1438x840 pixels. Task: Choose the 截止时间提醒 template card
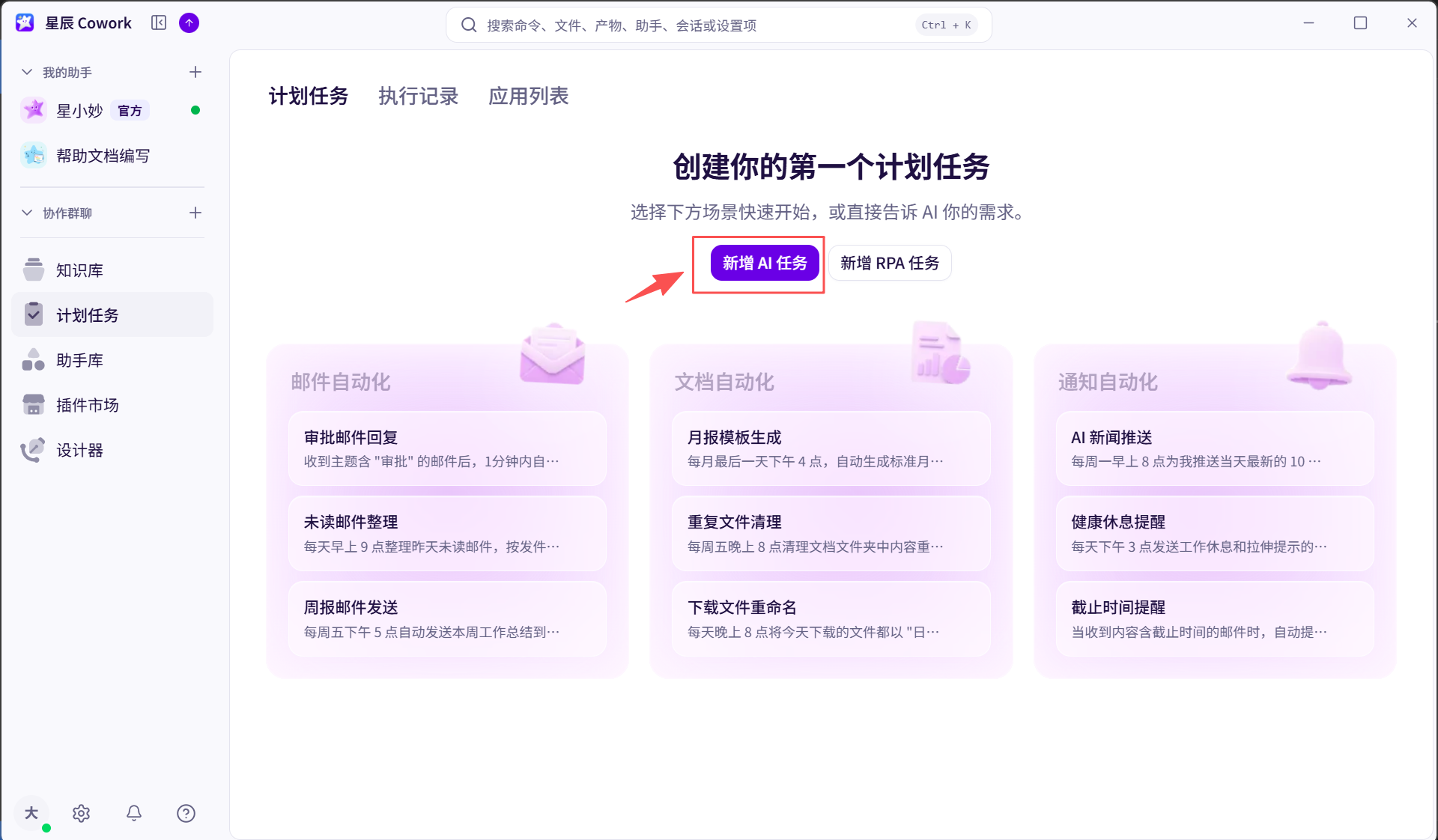(x=1215, y=619)
